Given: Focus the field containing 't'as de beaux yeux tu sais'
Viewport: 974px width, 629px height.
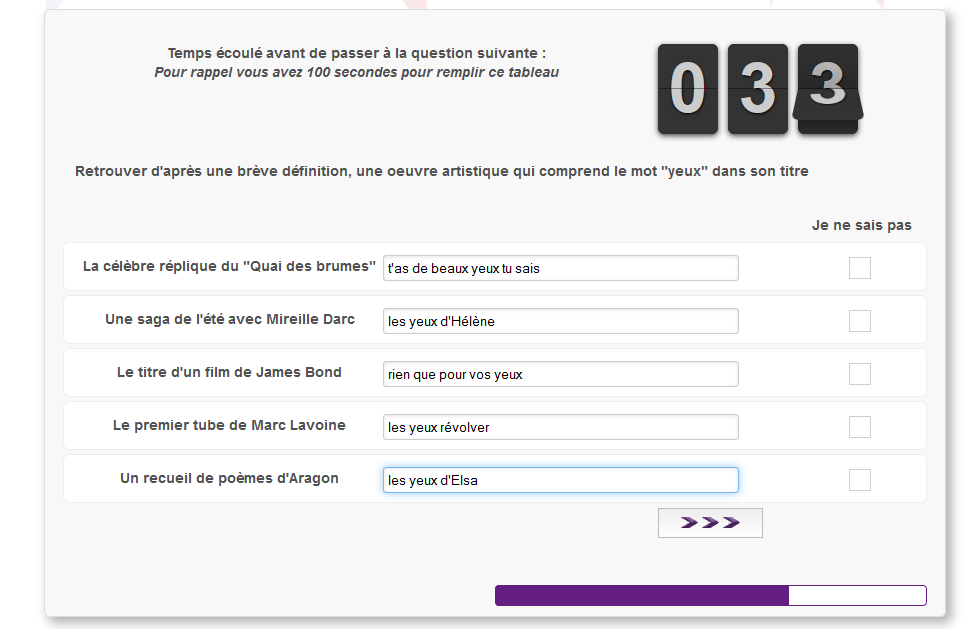Looking at the screenshot, I should 560,268.
